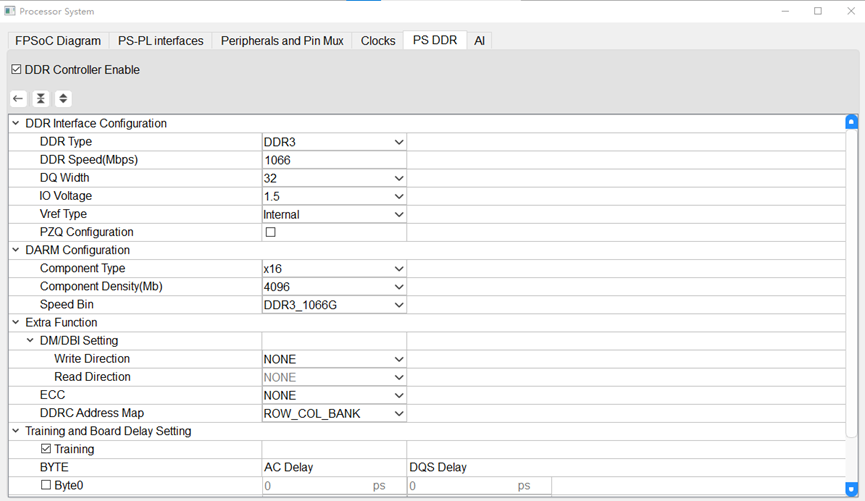Screen dimensions: 865x501
Task: Open the Speed Bin dropdown
Action: click(x=334, y=305)
